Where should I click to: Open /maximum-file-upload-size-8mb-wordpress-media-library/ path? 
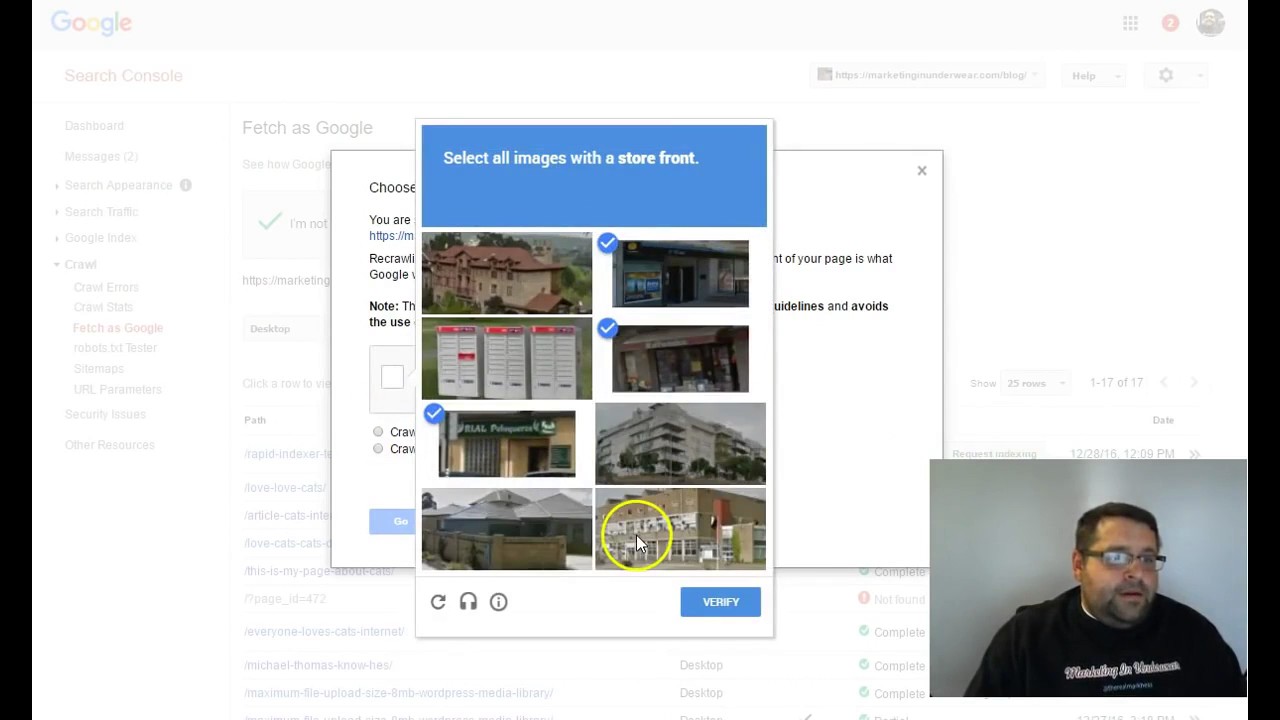[x=398, y=693]
